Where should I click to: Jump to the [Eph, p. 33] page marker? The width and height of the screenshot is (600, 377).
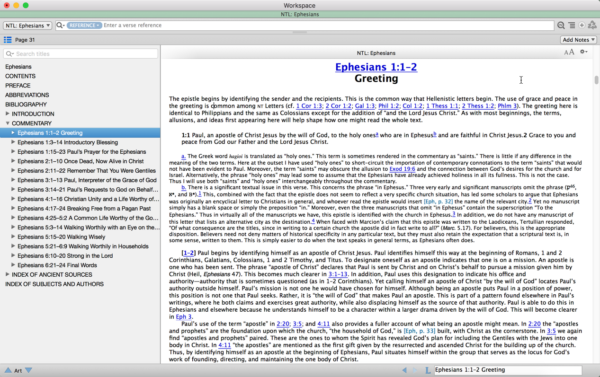[419, 331]
